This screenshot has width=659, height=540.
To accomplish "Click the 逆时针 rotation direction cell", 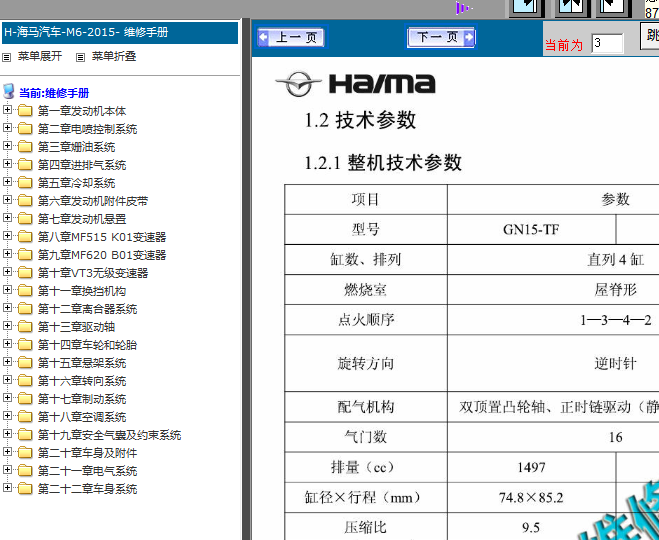I will click(x=616, y=364).
